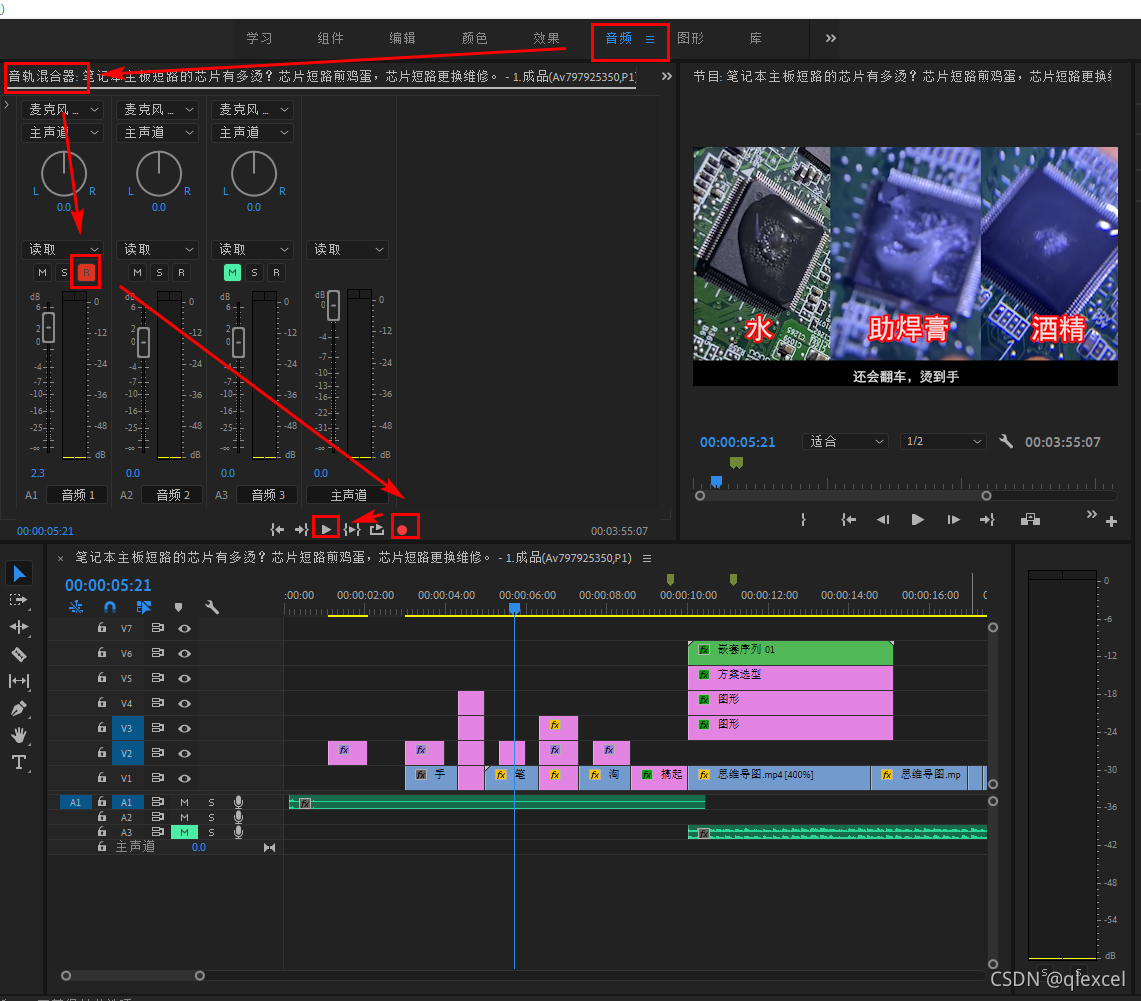Switch to the 颜色 workspace tab
Screen dimensions: 1141x1001
coord(474,38)
